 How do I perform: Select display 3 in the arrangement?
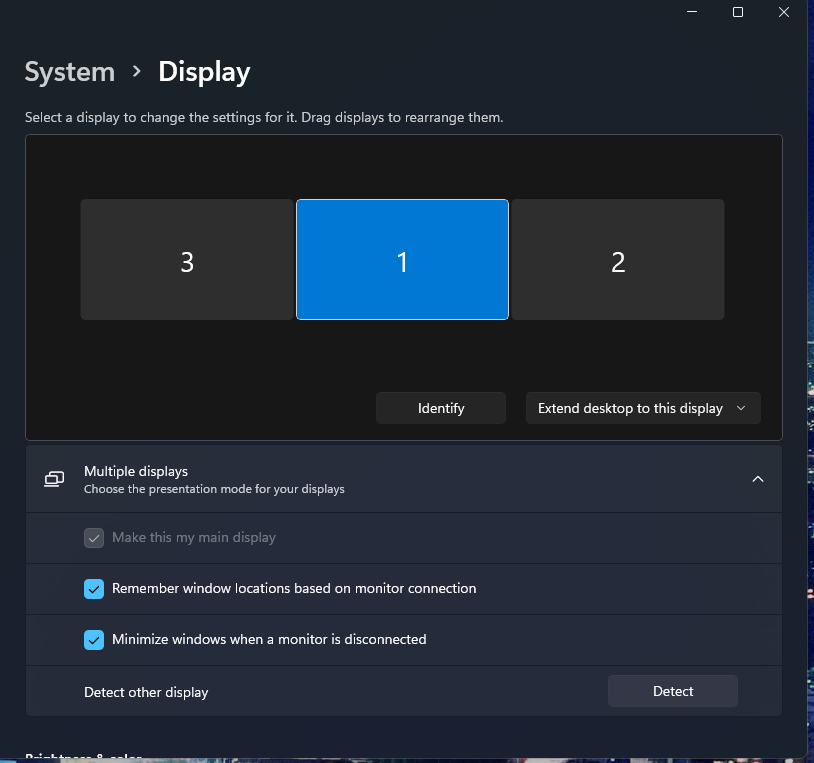point(186,260)
